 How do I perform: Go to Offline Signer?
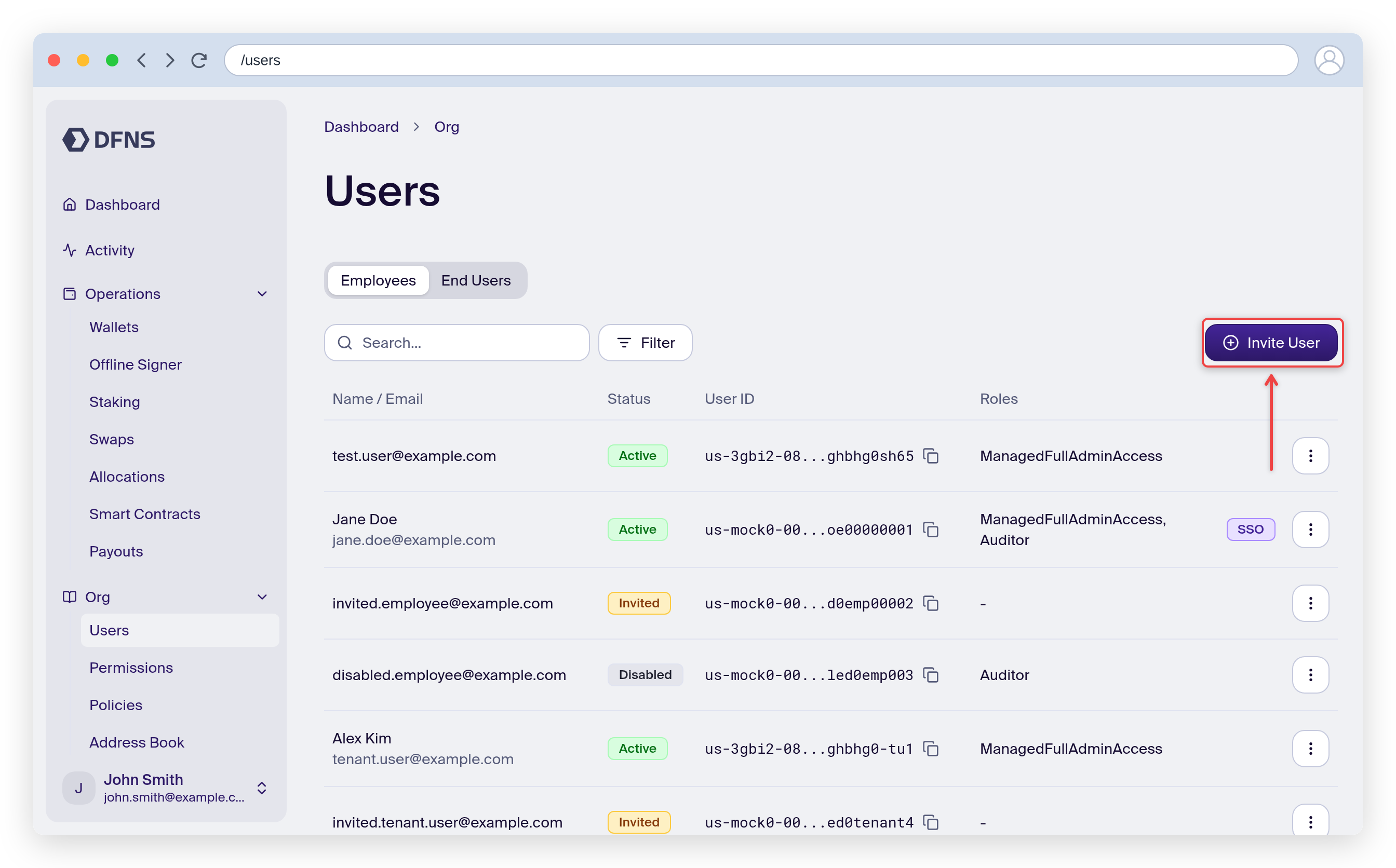click(x=136, y=364)
